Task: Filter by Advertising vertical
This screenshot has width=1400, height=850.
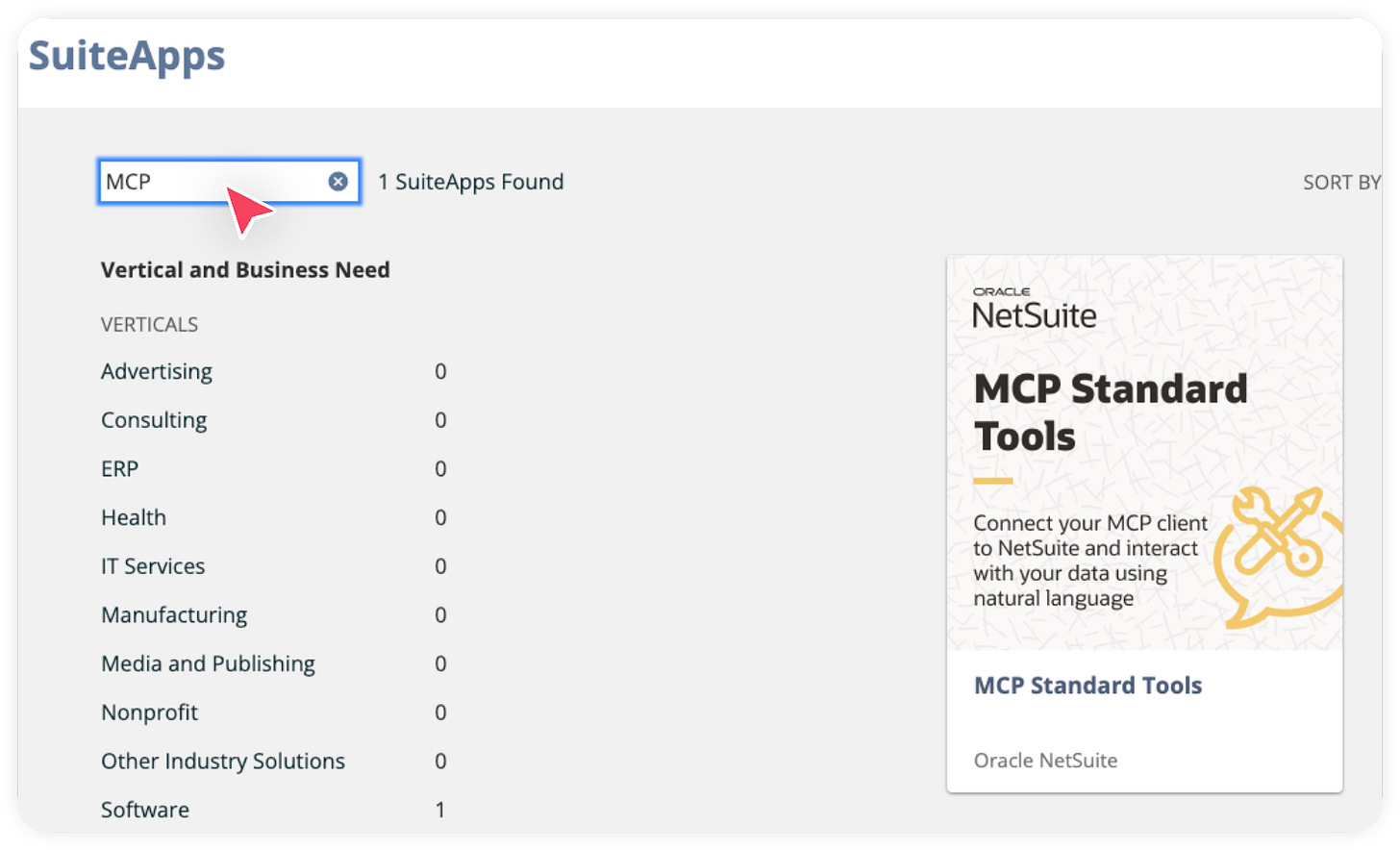Action: click(x=157, y=372)
